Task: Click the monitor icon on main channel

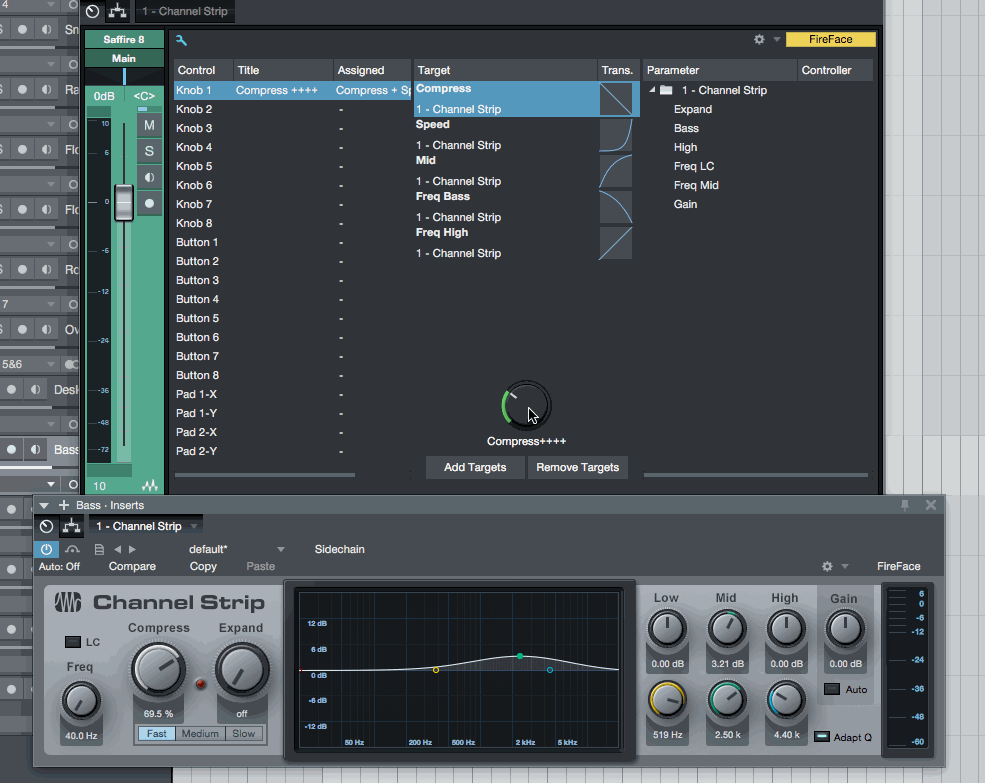Action: click(149, 177)
